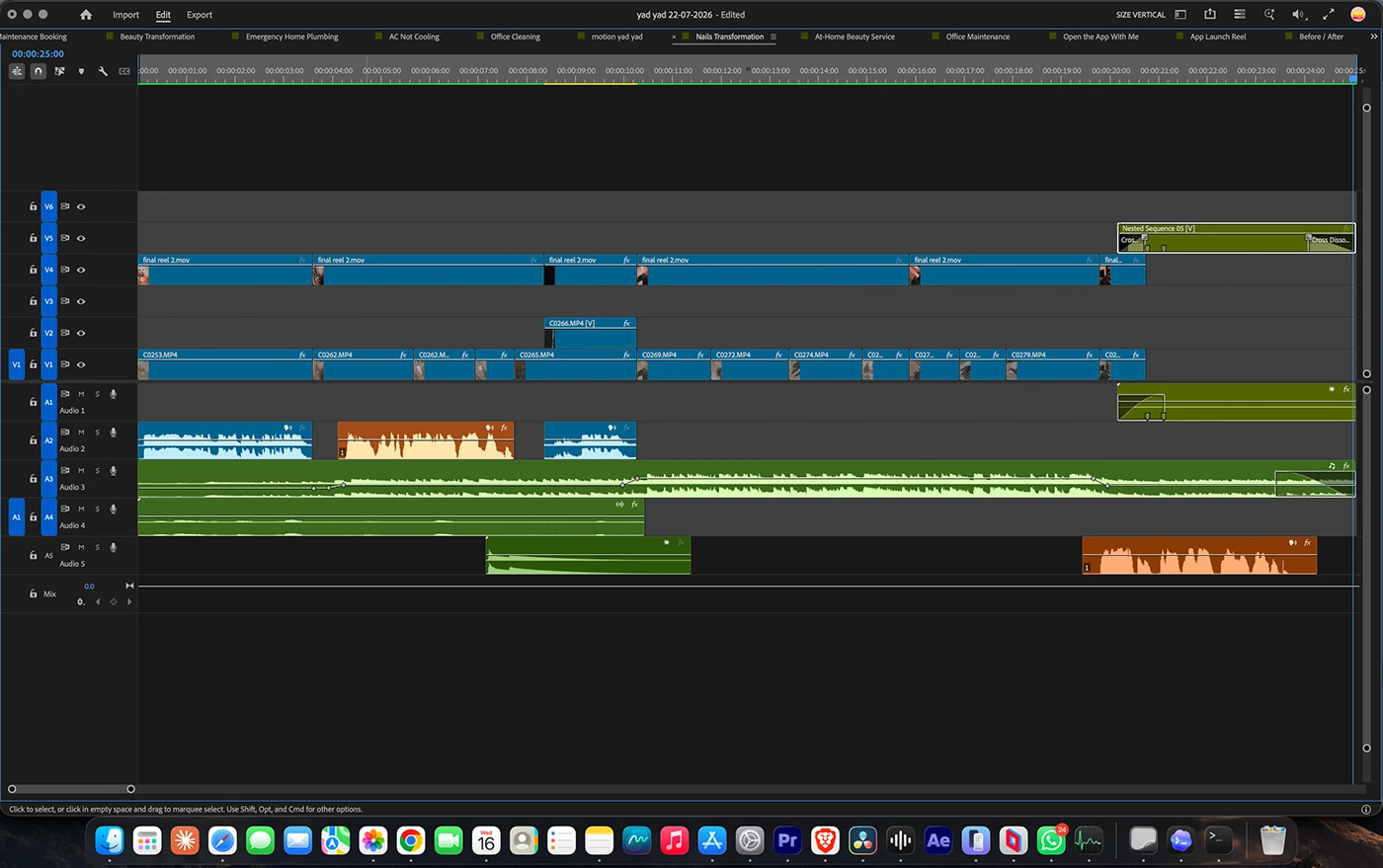This screenshot has width=1383, height=868.
Task: Click the fullscreen video arrows icon
Action: 1329,15
